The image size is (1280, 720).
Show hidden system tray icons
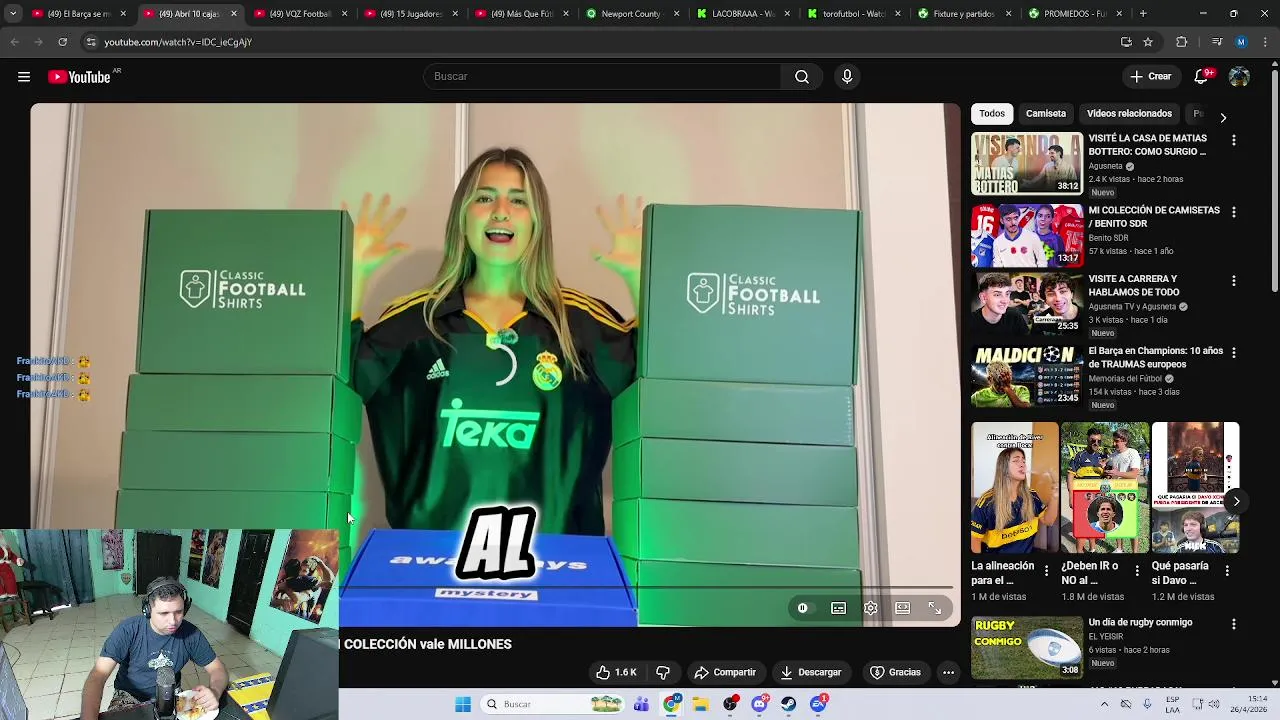(x=1104, y=704)
